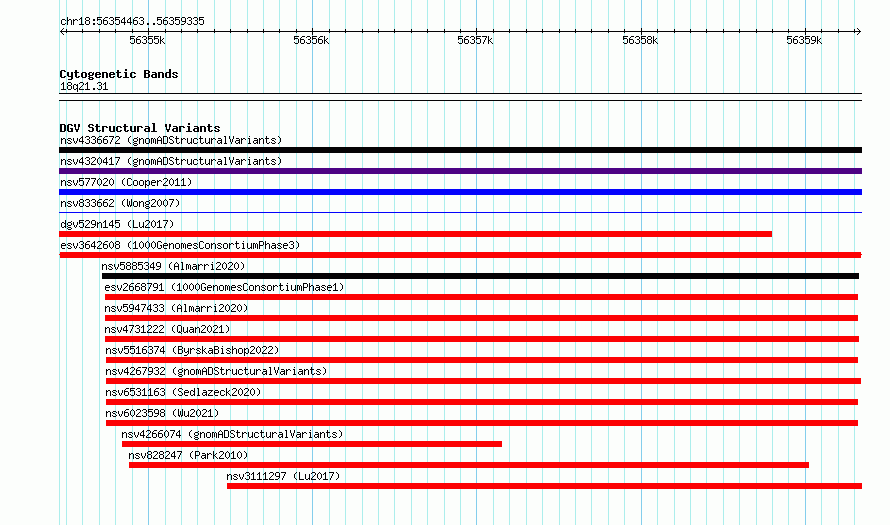Click the chr18:56354463..56359335 coordinates text
Screen dimensions: 890x525
pos(132,22)
